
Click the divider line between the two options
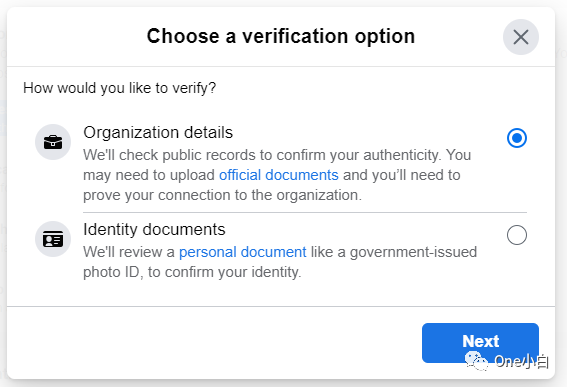(x=305, y=213)
